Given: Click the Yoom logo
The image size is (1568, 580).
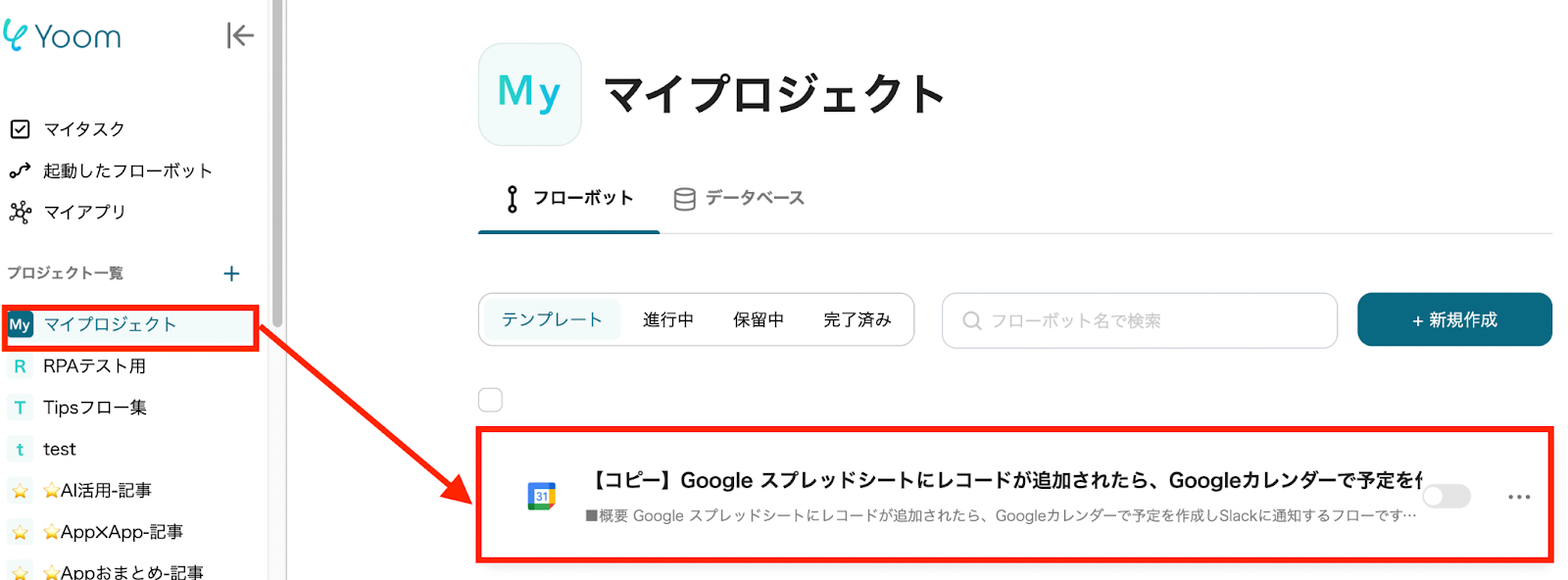Looking at the screenshot, I should (x=63, y=36).
